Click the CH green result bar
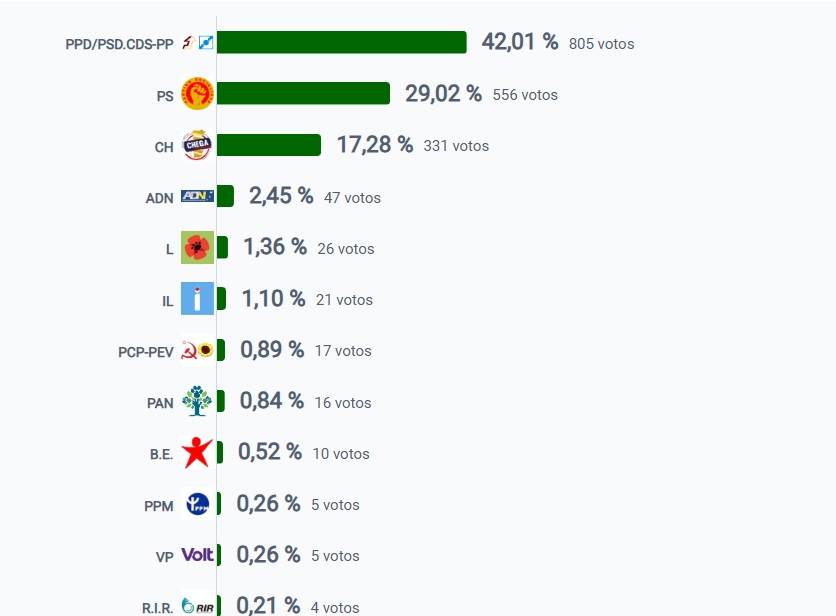 click(x=269, y=145)
